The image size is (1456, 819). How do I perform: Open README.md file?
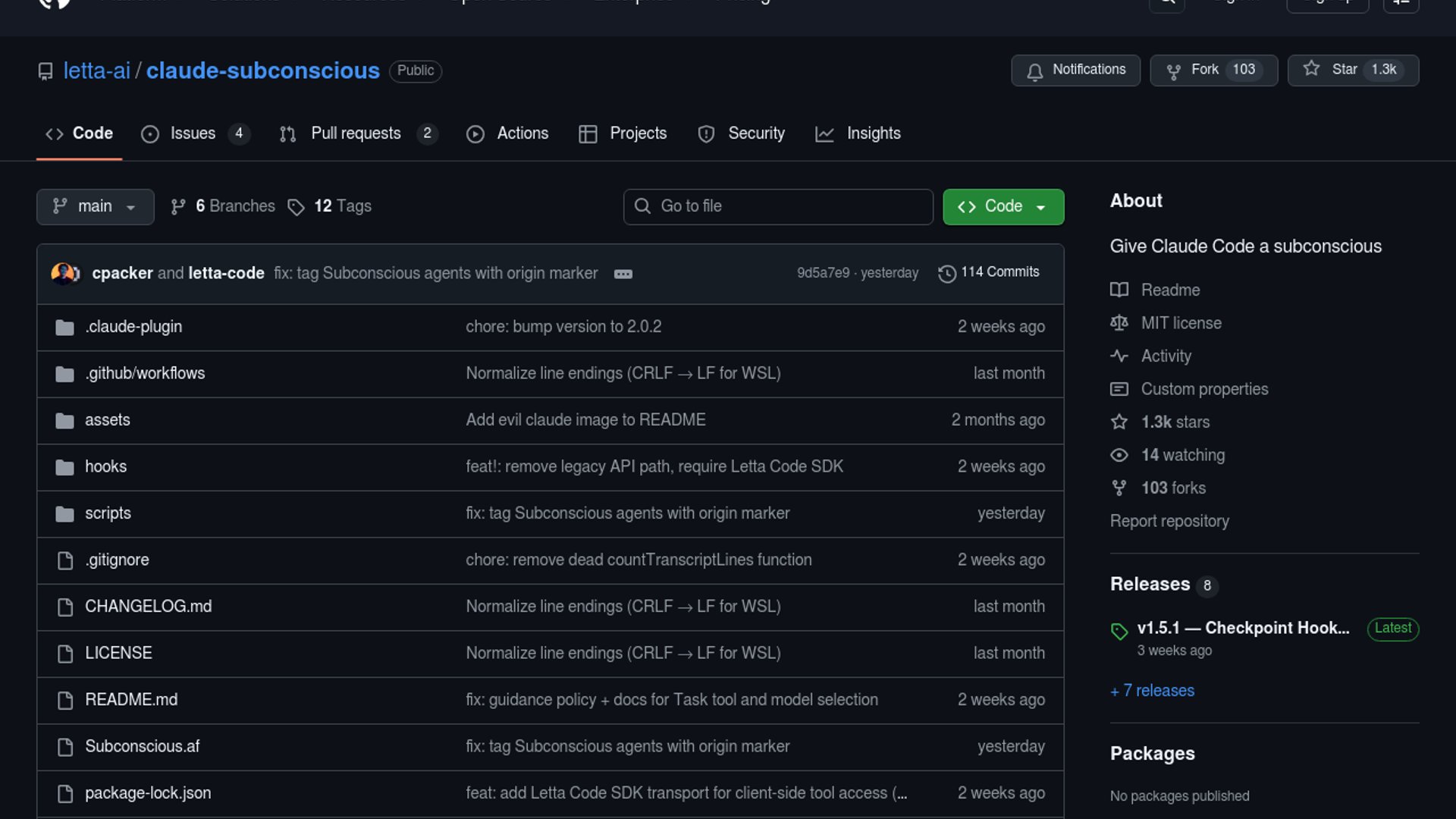[x=131, y=700]
